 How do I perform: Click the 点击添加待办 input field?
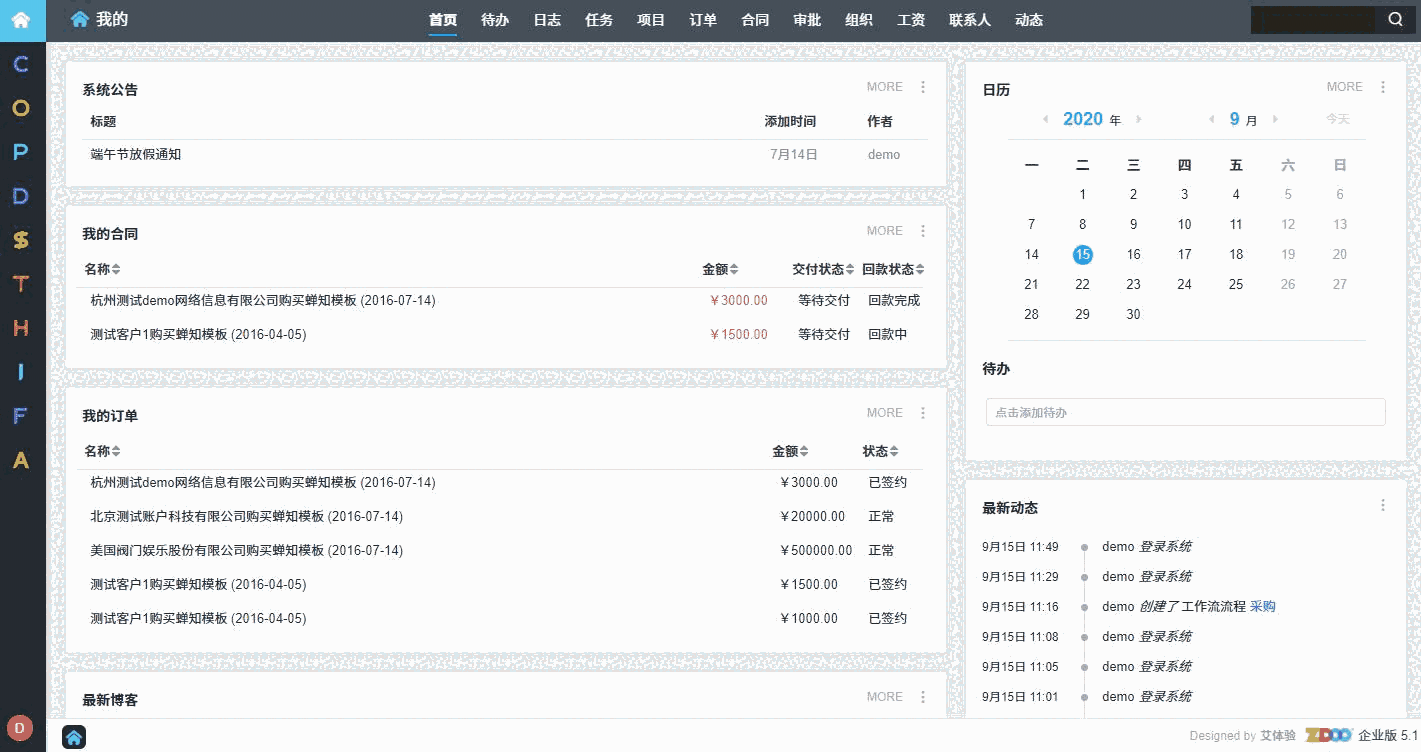pyautogui.click(x=1185, y=411)
